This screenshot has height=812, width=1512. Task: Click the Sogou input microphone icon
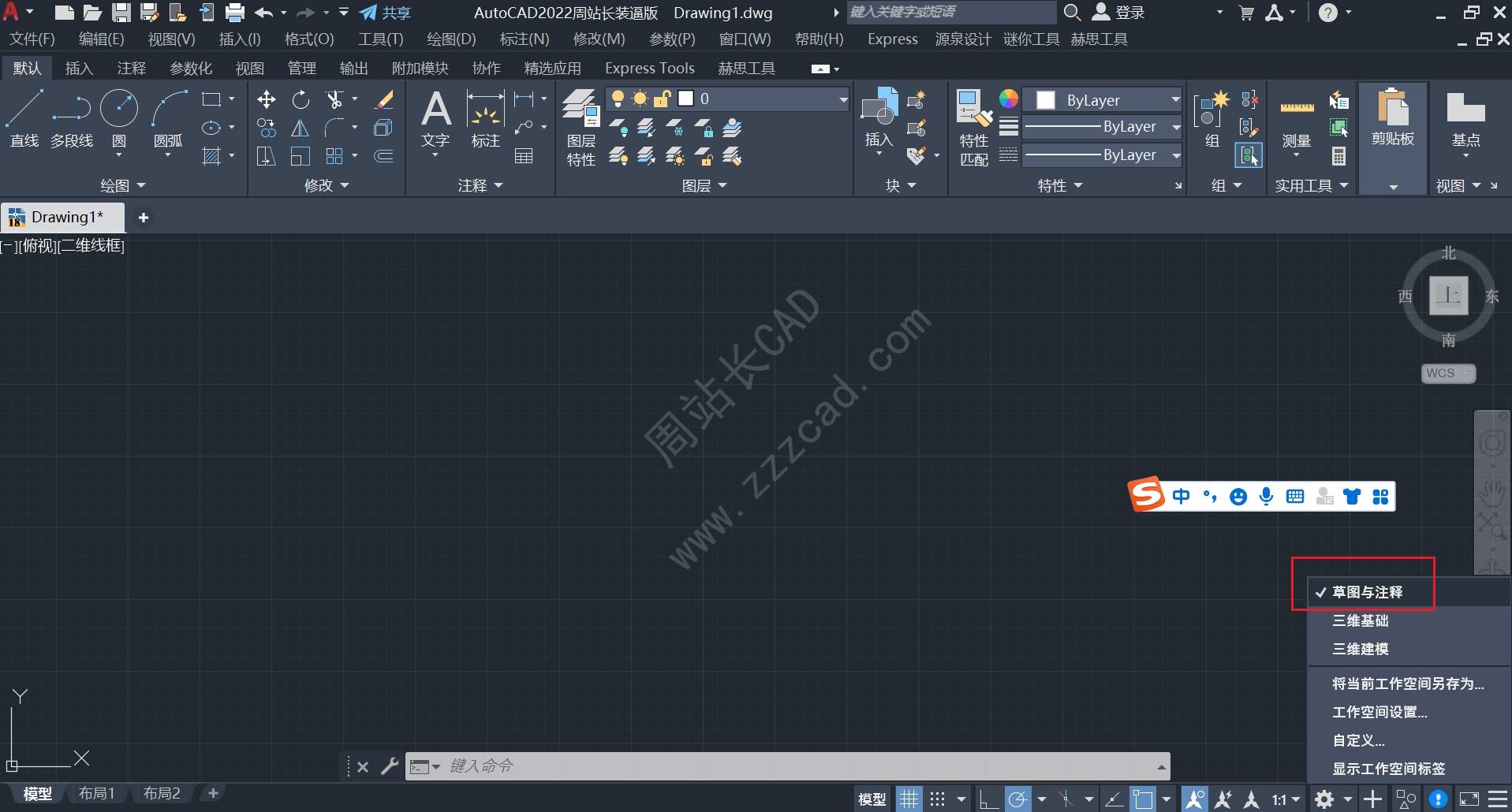pos(1266,496)
